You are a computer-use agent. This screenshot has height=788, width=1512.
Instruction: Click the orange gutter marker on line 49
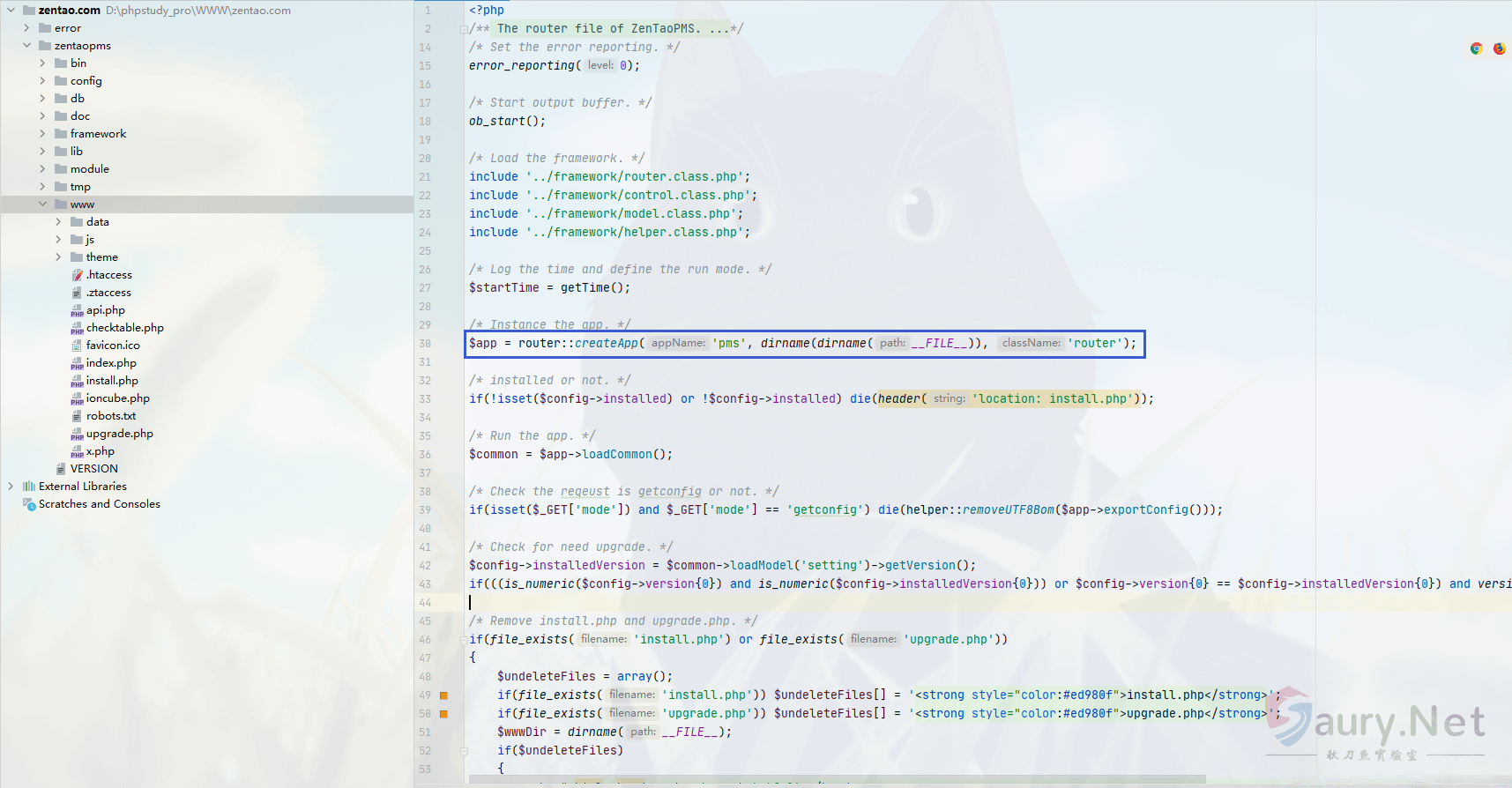click(x=443, y=695)
